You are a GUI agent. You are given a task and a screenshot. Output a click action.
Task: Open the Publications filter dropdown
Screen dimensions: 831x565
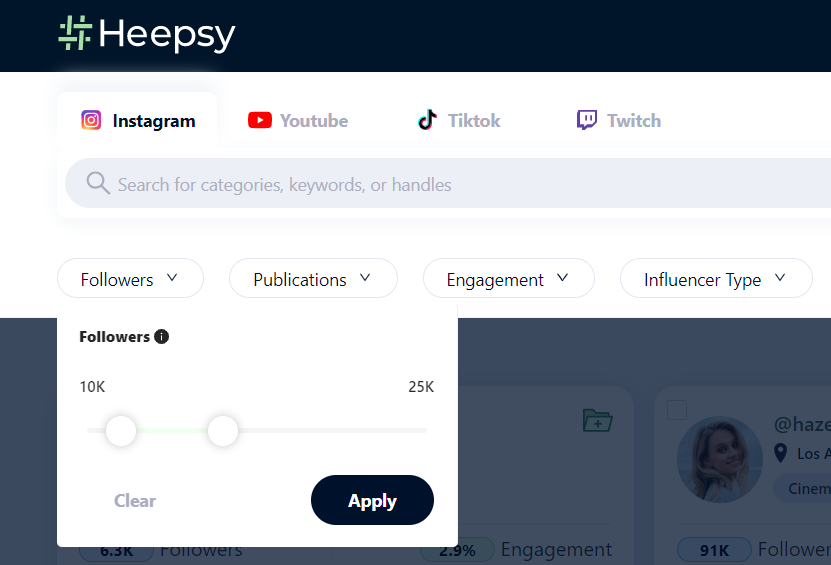point(313,278)
